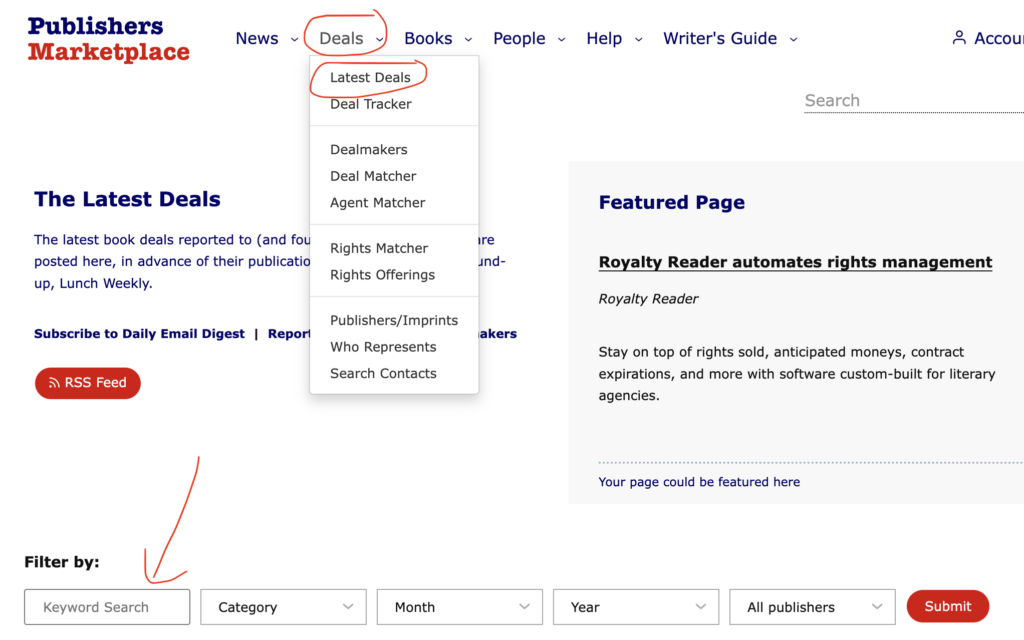
Task: Open the Month dropdown
Action: [x=459, y=607]
